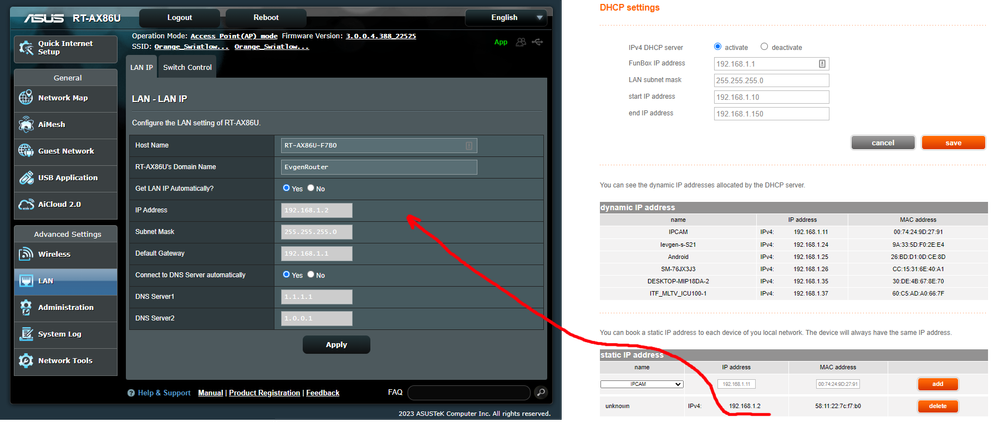Image resolution: width=998 pixels, height=422 pixels.
Task: Click the RT-AX86U's Domain Name field
Action: (x=379, y=167)
